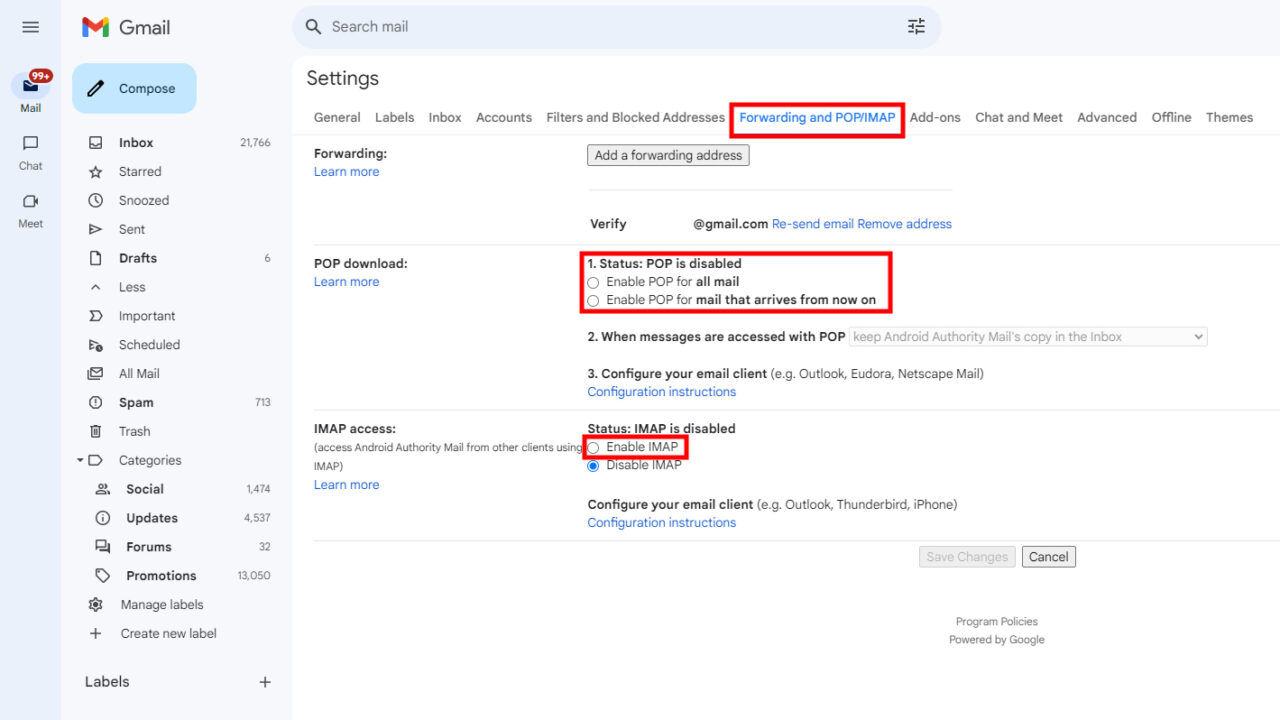Switch to the Accounts settings tab
Image resolution: width=1280 pixels, height=720 pixels.
(x=504, y=117)
